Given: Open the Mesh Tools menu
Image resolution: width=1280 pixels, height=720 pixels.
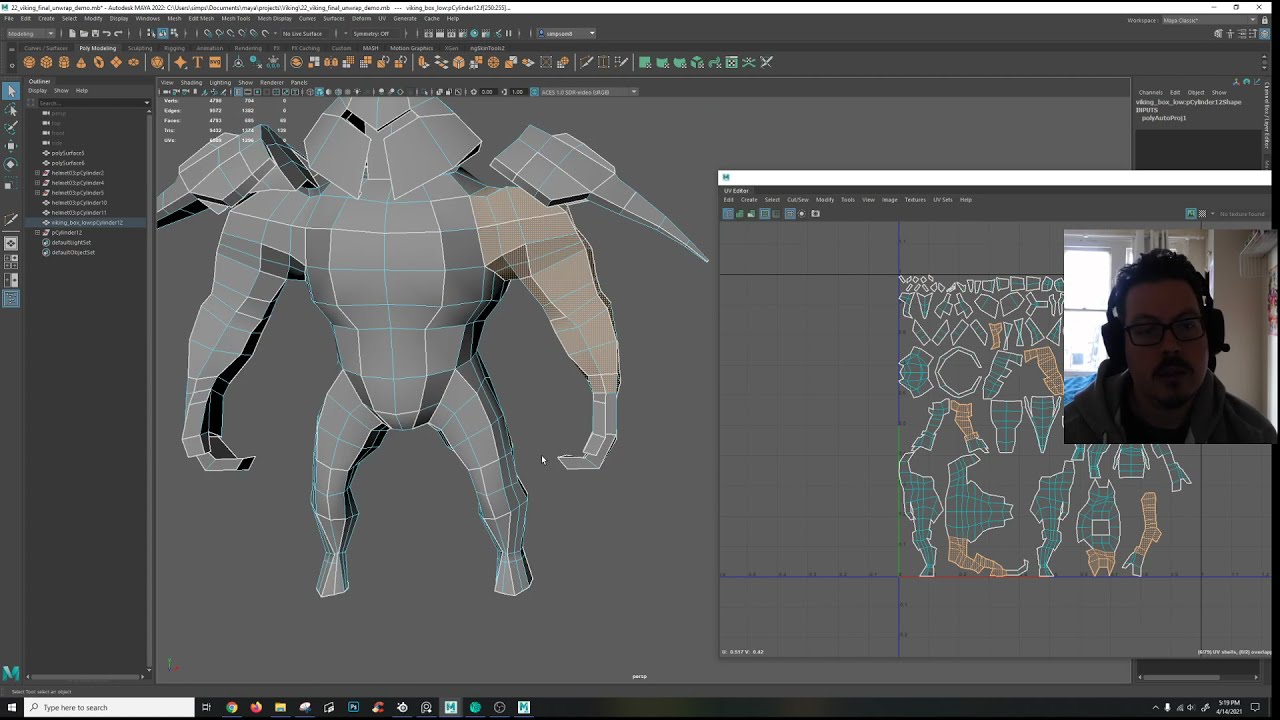Looking at the screenshot, I should [x=236, y=18].
